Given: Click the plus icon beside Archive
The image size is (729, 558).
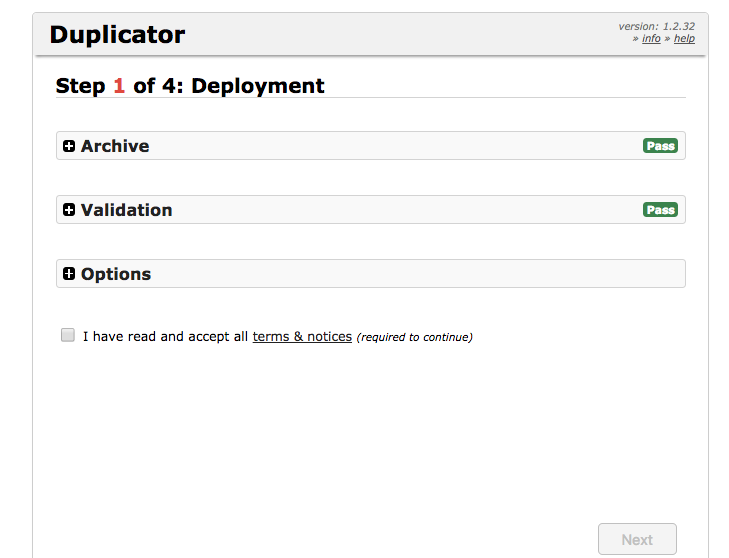Looking at the screenshot, I should [69, 146].
